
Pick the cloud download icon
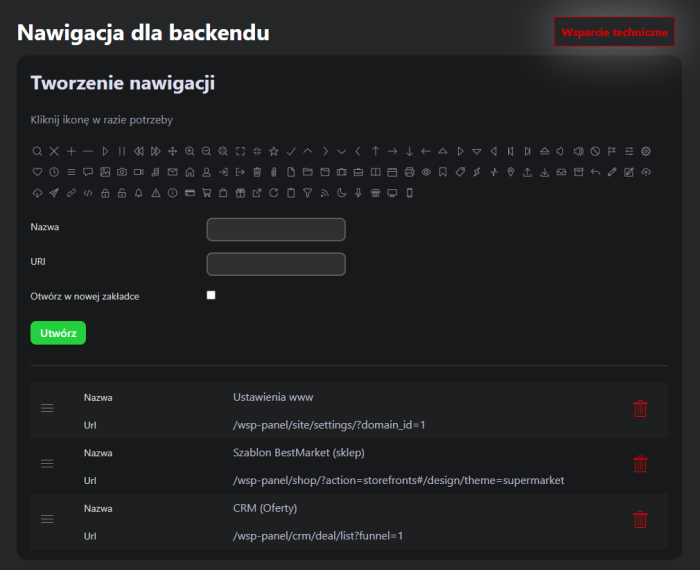click(37, 193)
